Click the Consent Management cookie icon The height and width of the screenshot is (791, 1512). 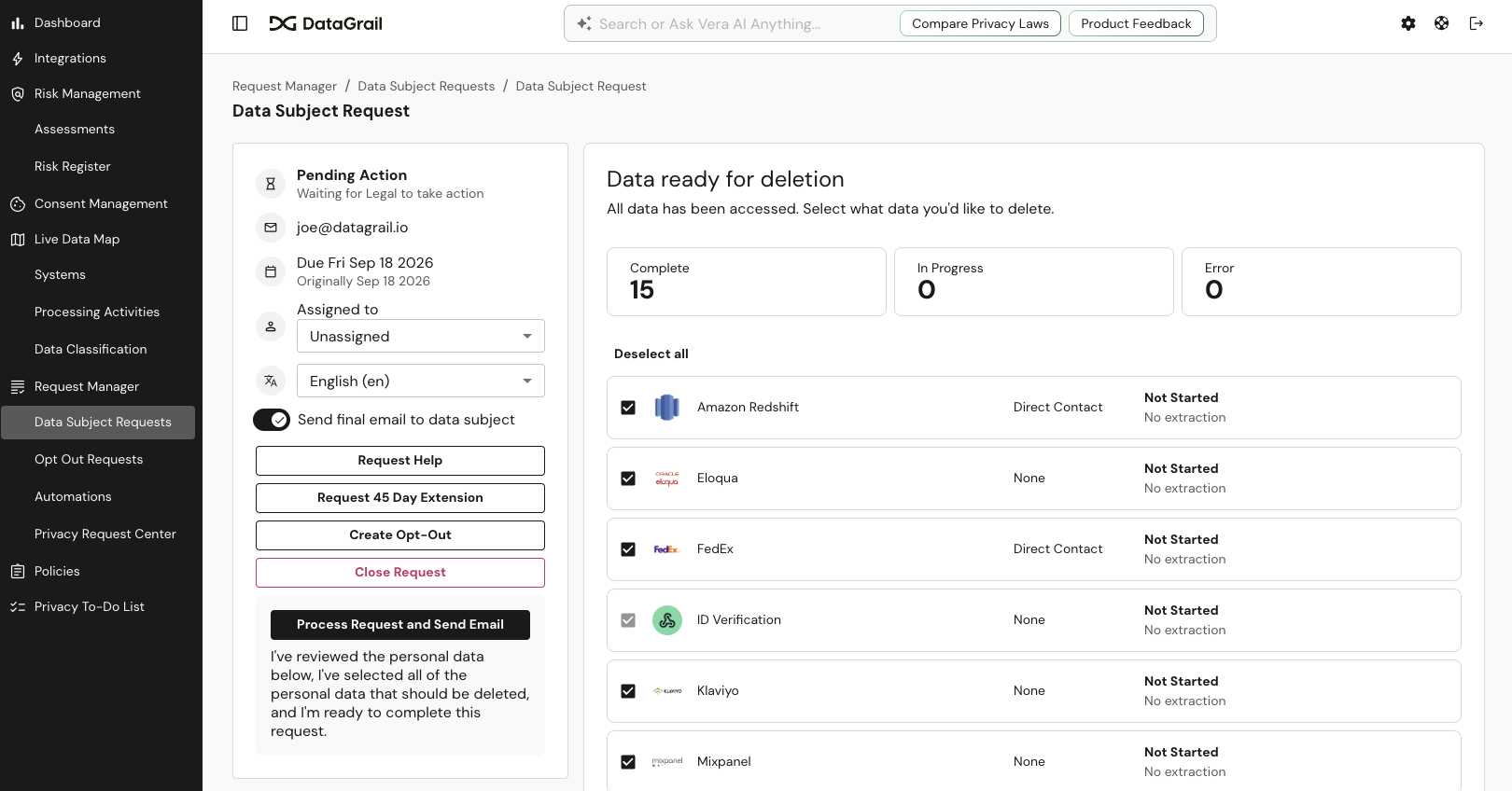(18, 204)
